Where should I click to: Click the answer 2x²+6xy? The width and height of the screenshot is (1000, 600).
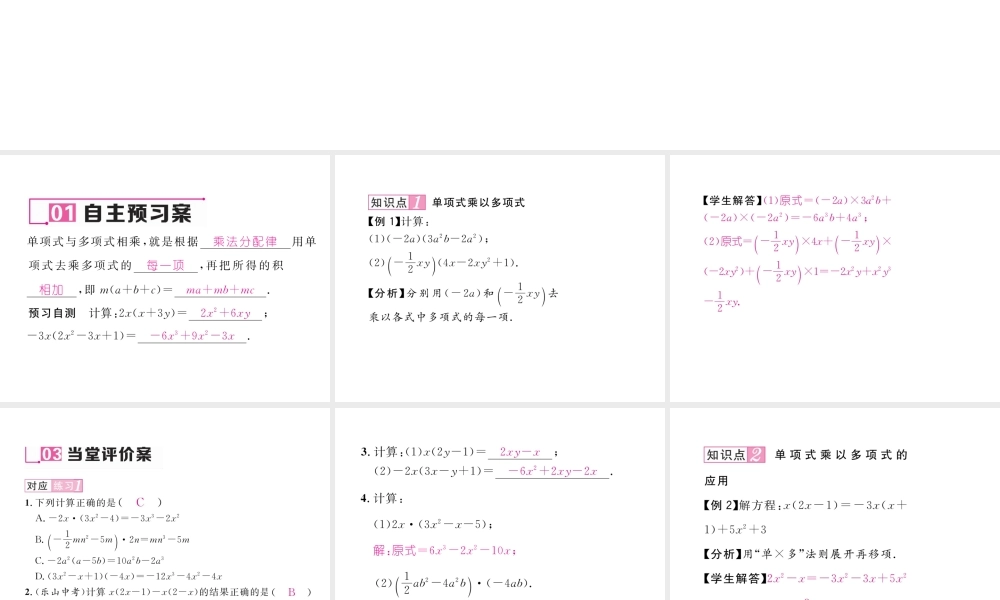pos(225,313)
